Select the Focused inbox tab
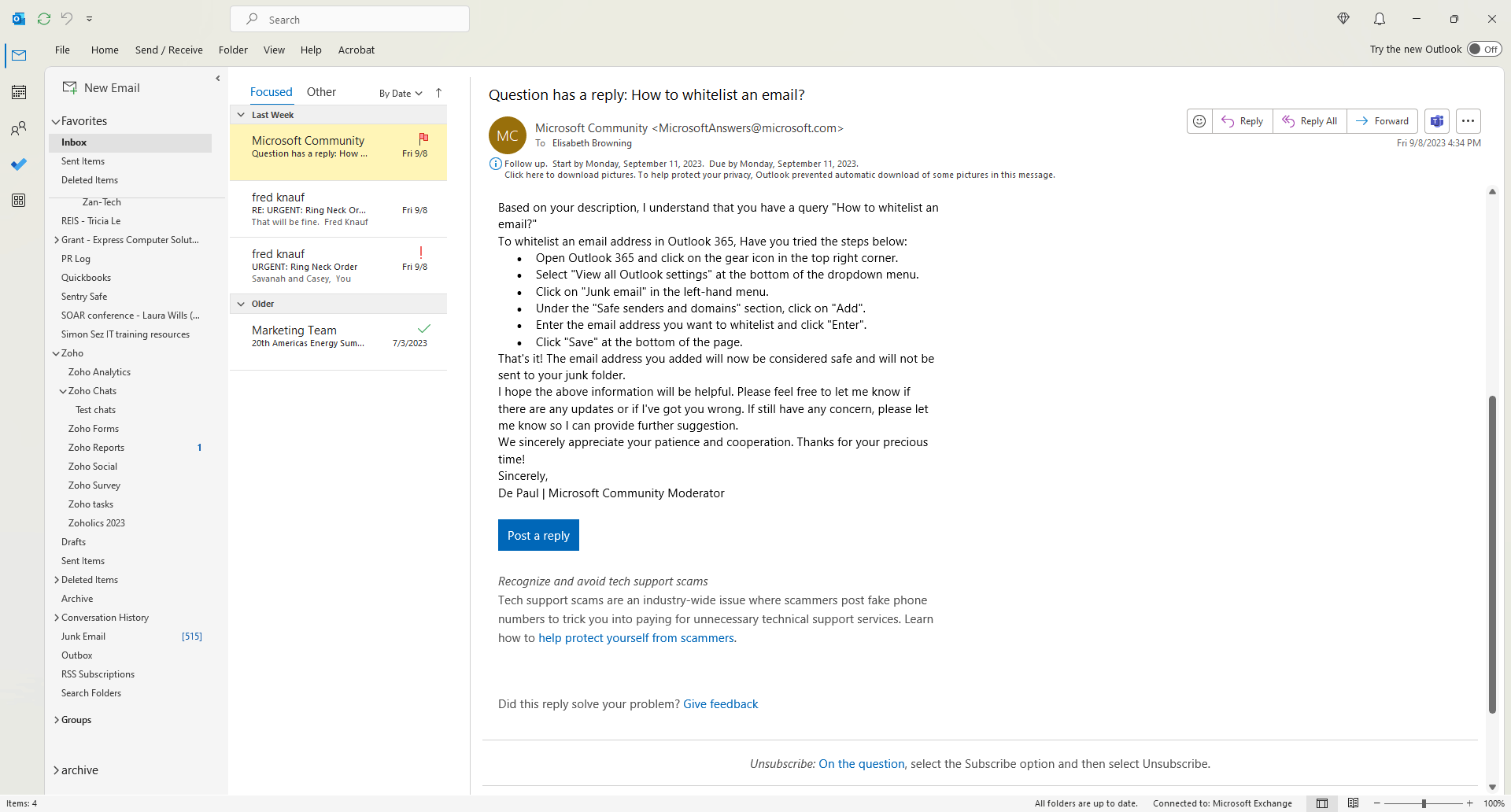1511x812 pixels. coord(272,92)
